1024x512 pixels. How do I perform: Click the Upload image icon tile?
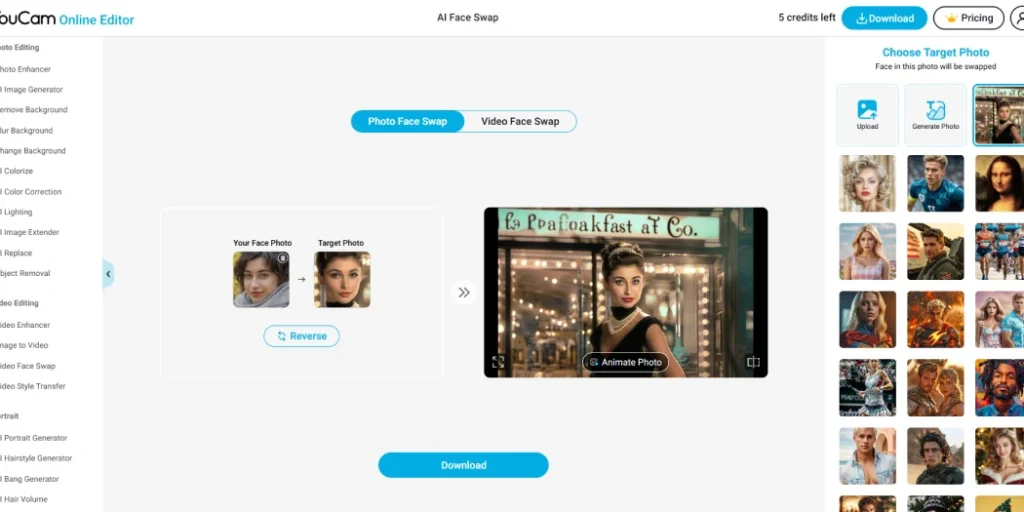(867, 115)
